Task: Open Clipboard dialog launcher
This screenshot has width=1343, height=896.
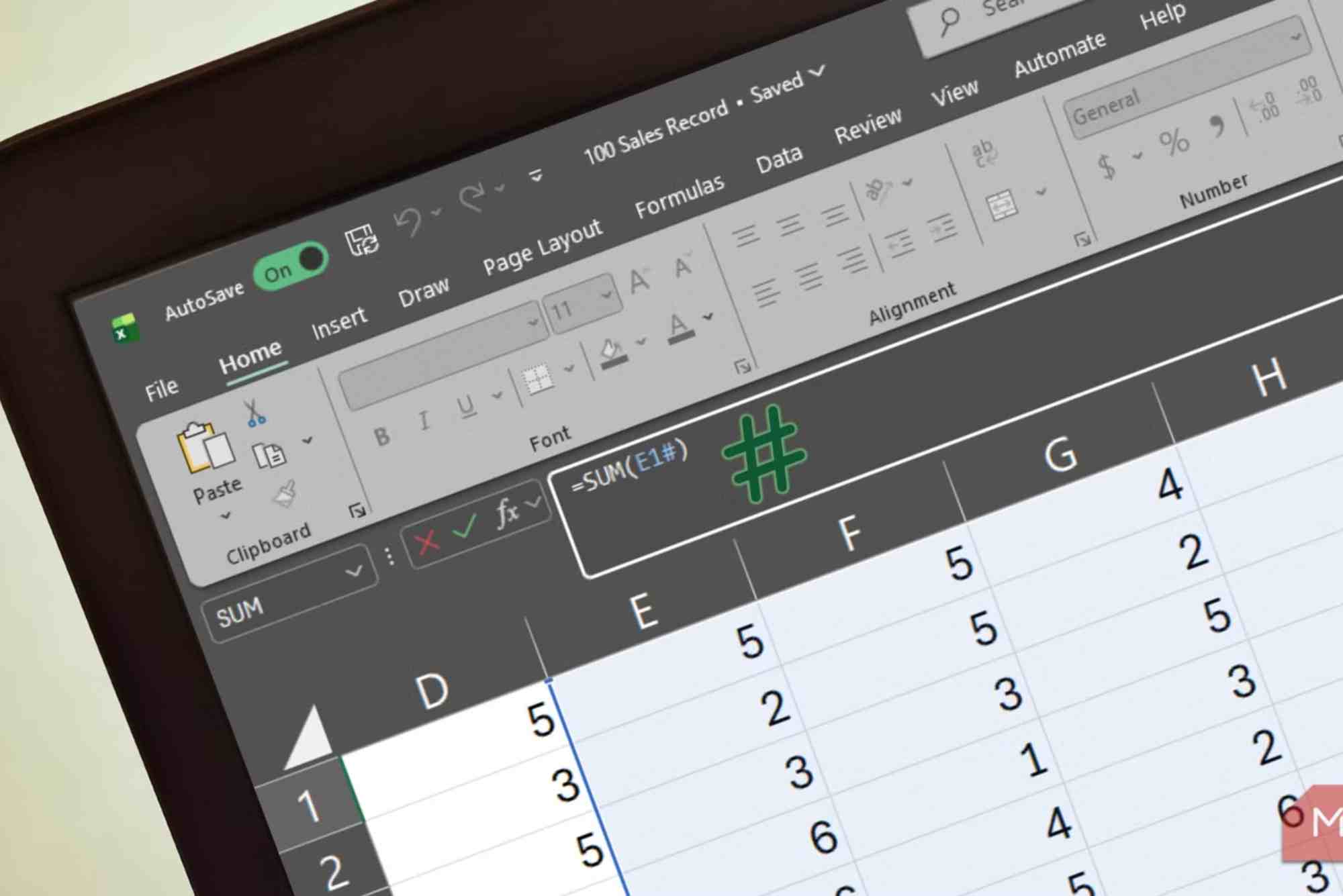Action: 357,511
